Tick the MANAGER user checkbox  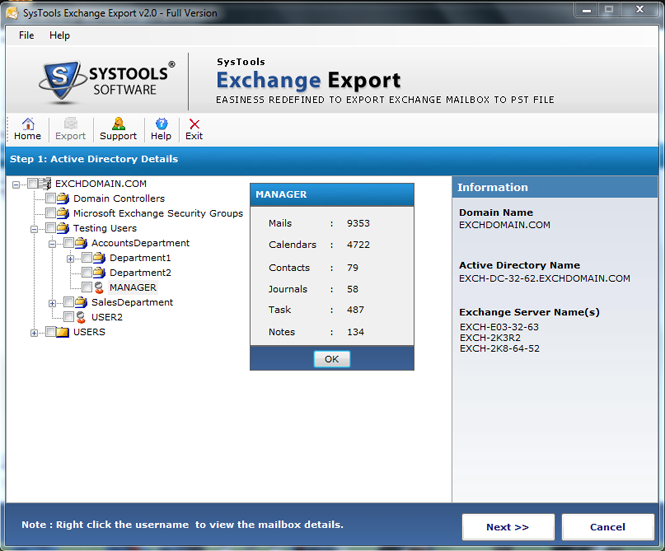(x=87, y=287)
